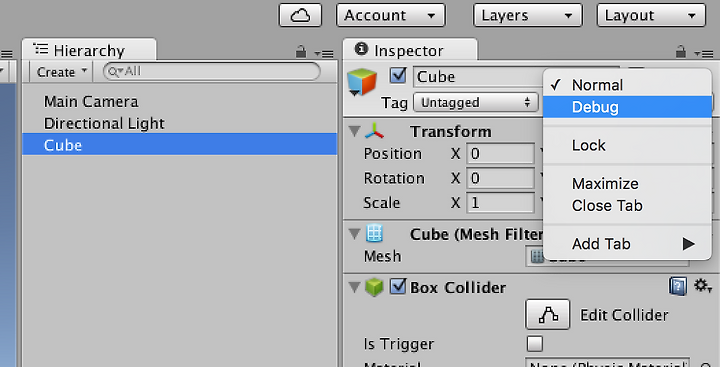Click the Hierarchy search field
Viewport: 720px width, 367px height.
[x=212, y=72]
